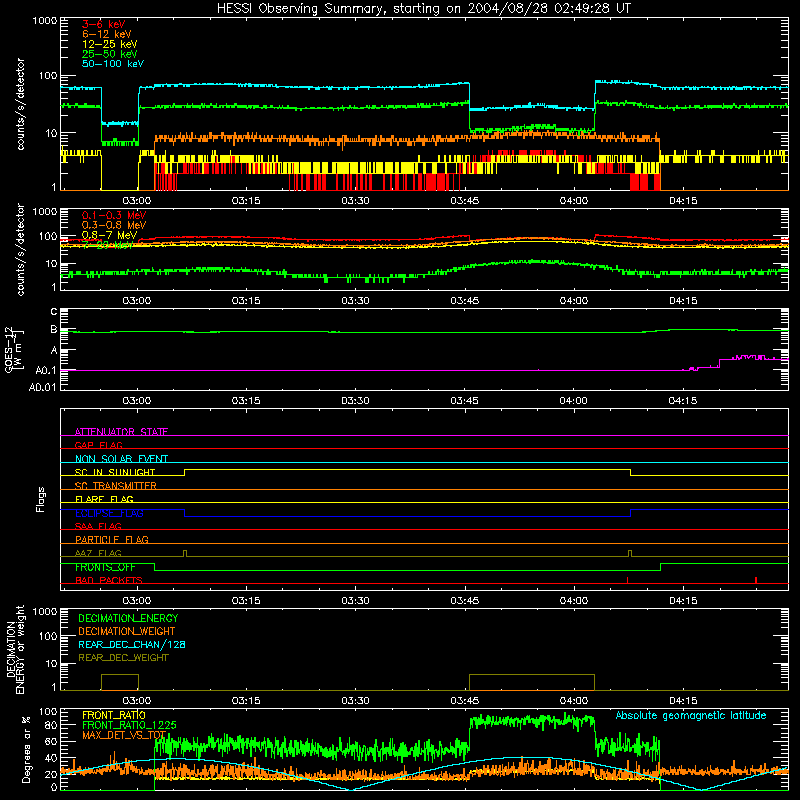Click first BAD_PACKETS red spike near 04:07
This screenshot has width=800, height=800.
(x=627, y=580)
